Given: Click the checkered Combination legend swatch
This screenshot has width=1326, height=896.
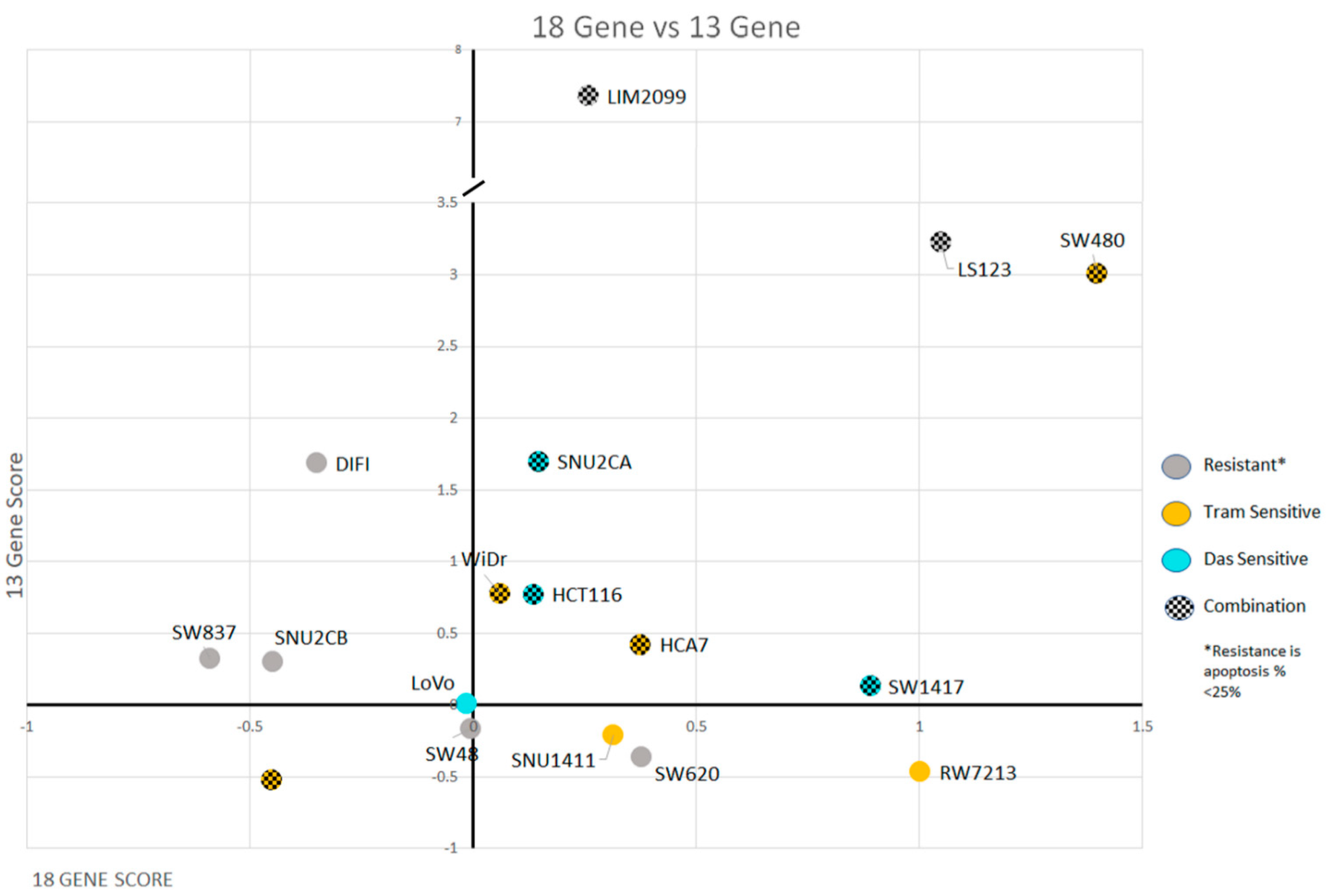Looking at the screenshot, I should [1178, 607].
